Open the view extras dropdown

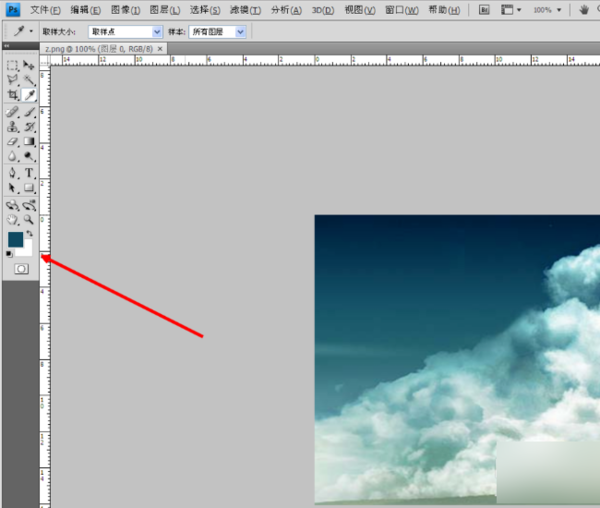tap(511, 10)
